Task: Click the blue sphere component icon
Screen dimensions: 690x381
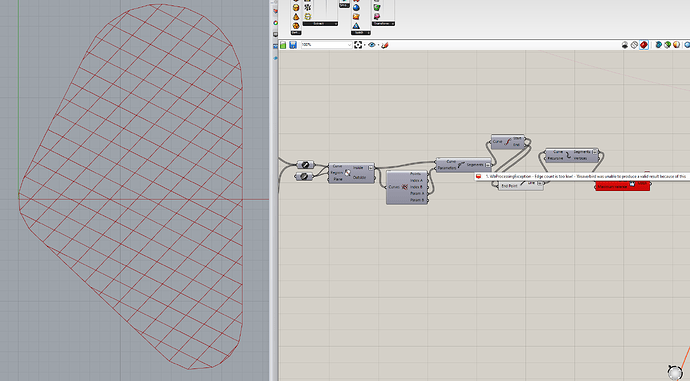Action: [356, 7]
